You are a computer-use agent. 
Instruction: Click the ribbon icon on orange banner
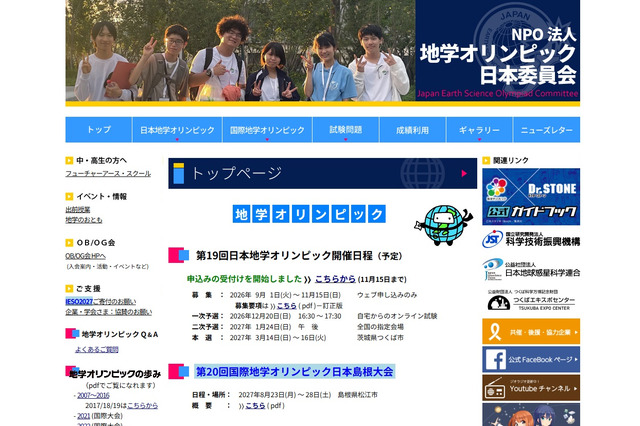pos(495,332)
